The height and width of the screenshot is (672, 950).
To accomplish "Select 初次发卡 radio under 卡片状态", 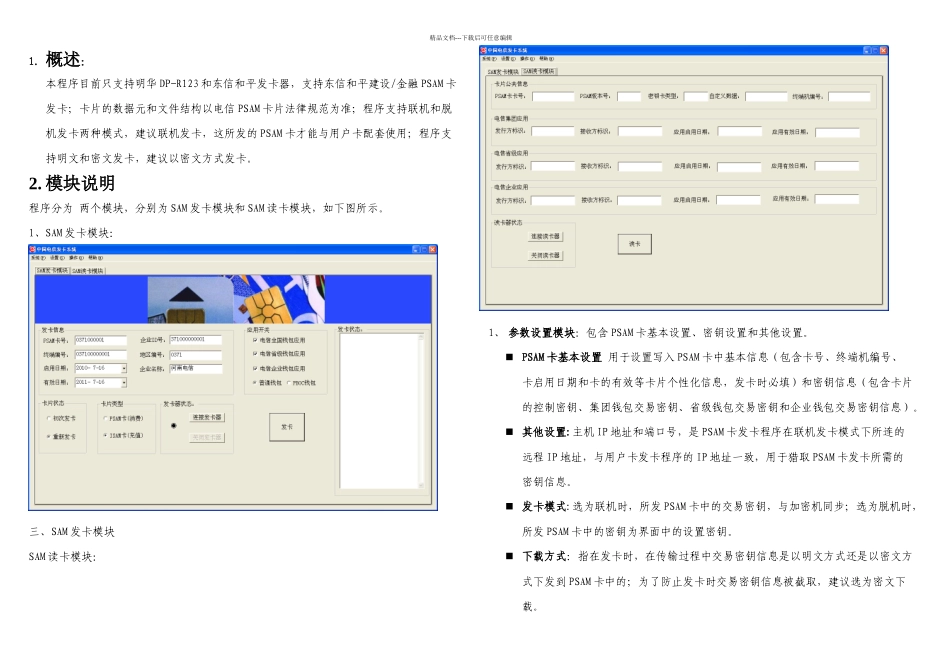I will (48, 418).
